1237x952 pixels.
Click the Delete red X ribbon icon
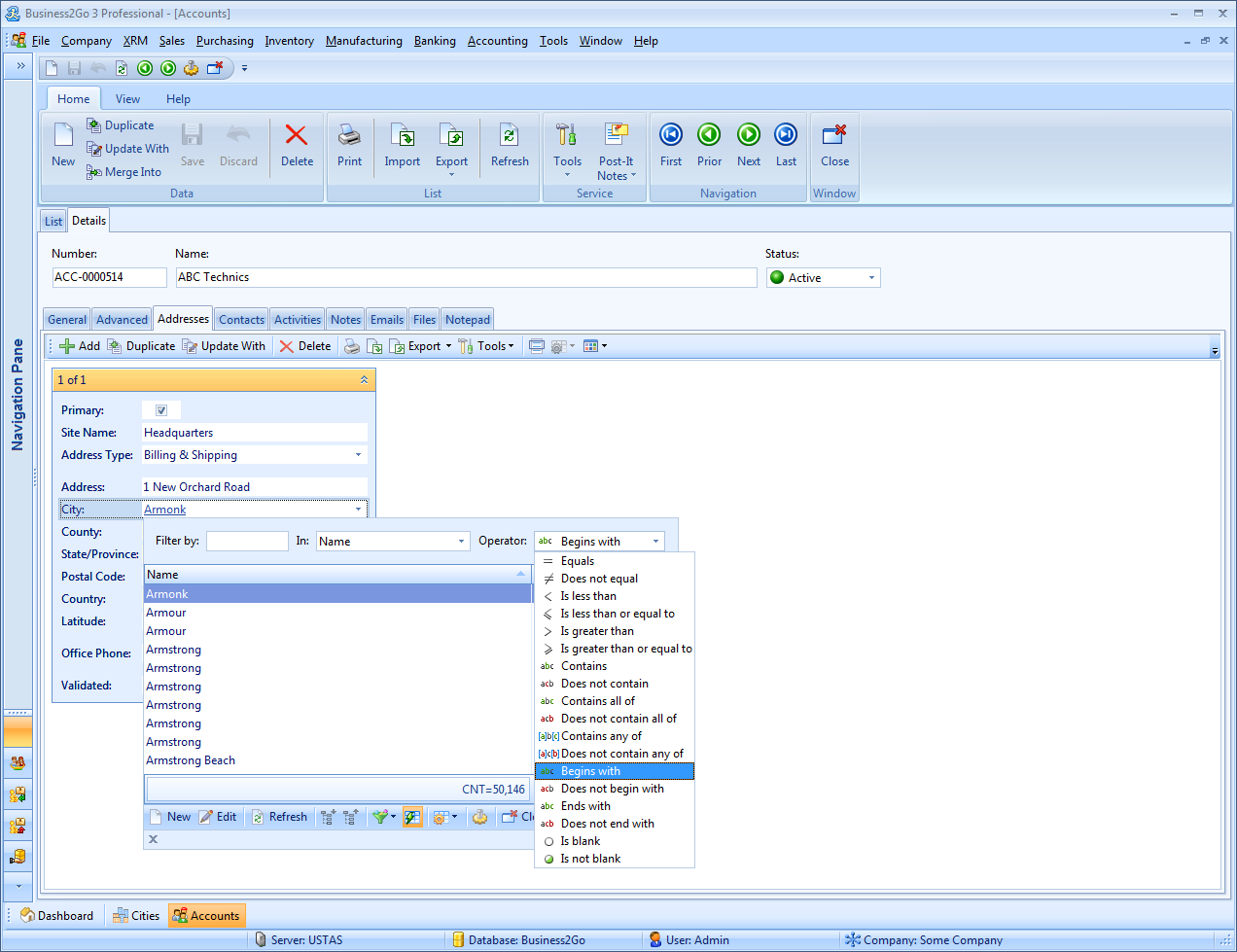click(297, 135)
